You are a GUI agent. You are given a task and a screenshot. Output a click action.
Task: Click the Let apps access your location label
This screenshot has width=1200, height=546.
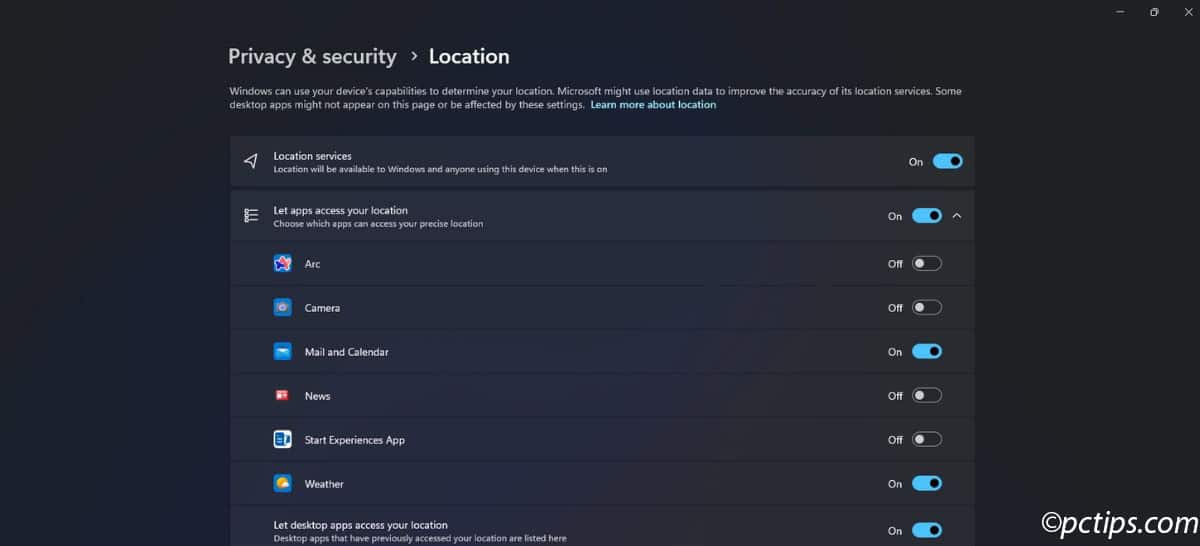click(x=341, y=211)
